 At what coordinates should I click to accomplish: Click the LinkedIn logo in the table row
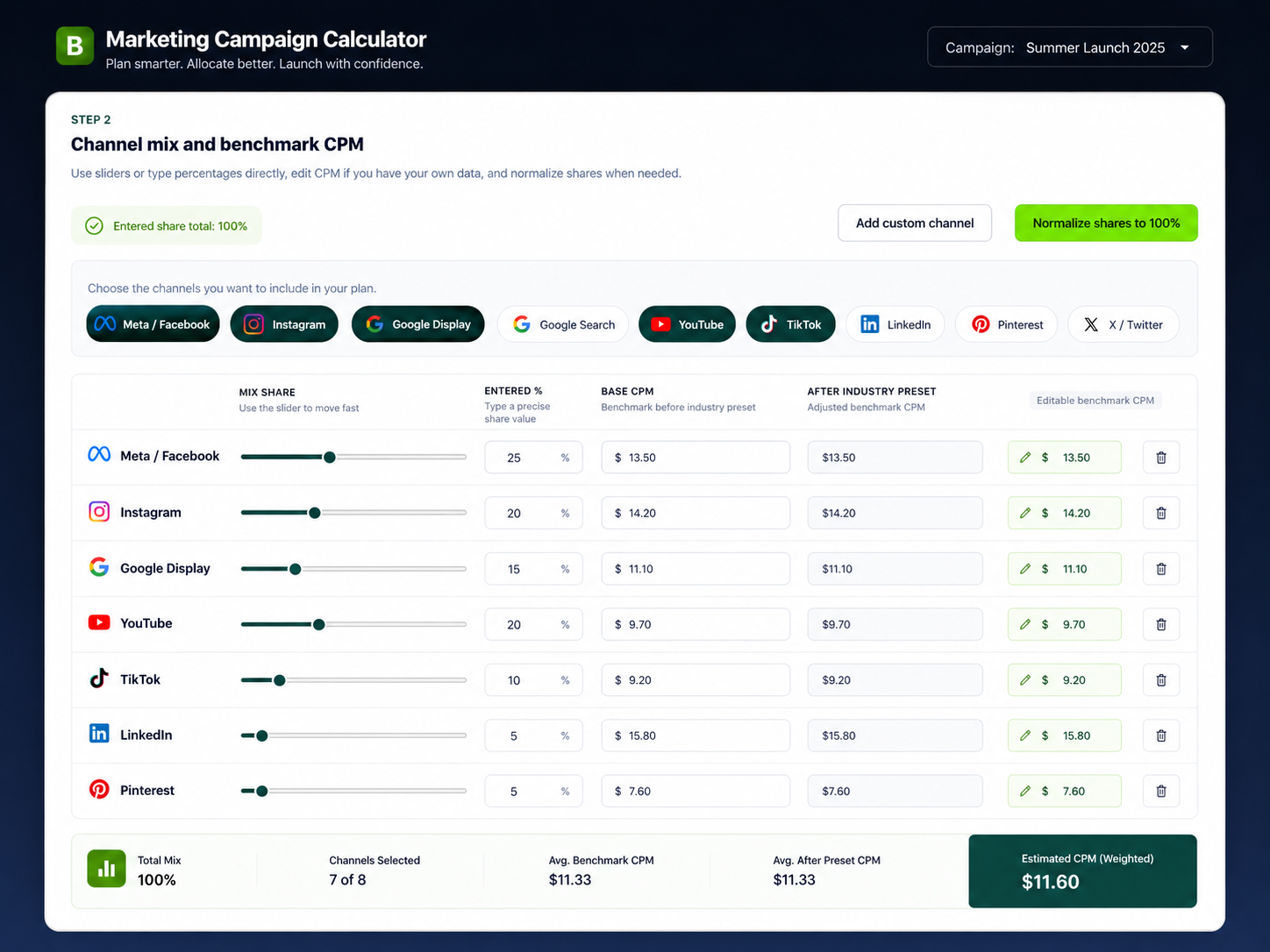point(99,734)
